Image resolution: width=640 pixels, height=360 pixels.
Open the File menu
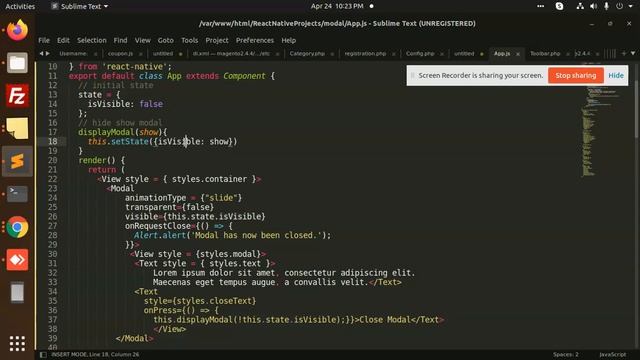click(44, 40)
